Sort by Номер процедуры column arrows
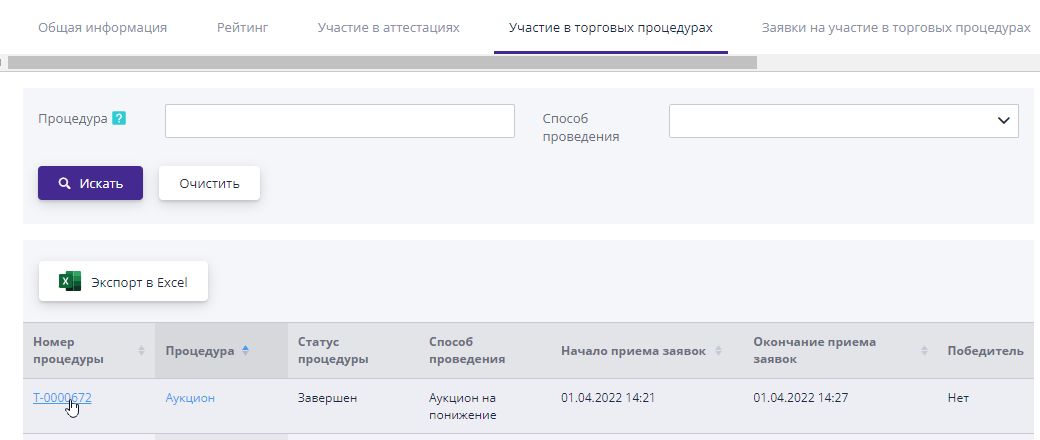Screen dimensions: 1040x440 coord(141,351)
